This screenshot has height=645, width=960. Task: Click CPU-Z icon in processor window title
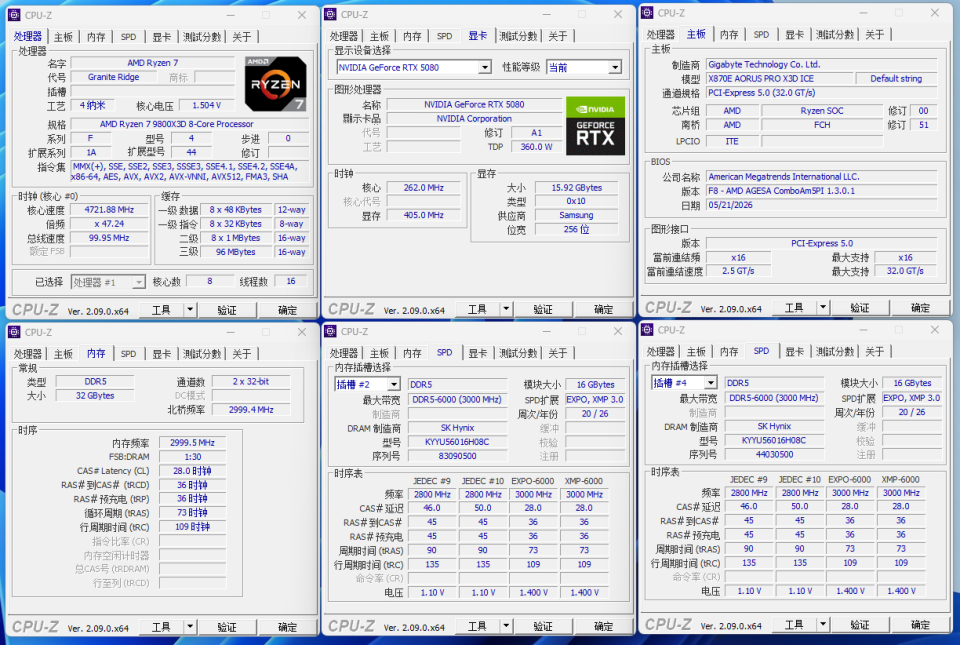pos(15,15)
